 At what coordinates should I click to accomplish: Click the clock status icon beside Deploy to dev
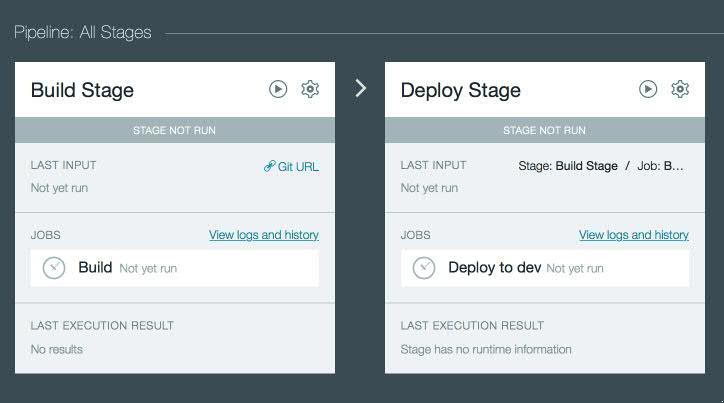424,268
